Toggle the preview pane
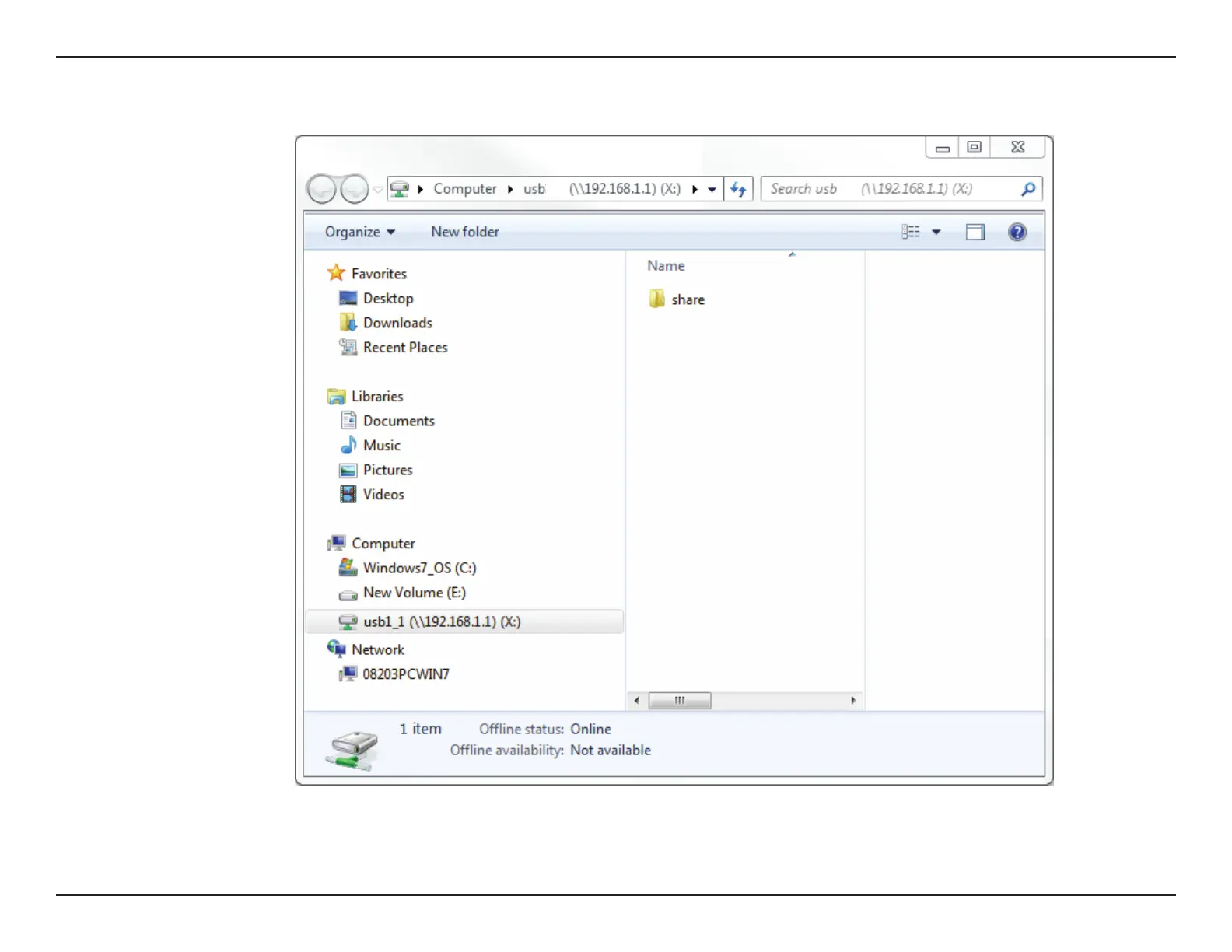The width and height of the screenshot is (1232, 952). (975, 232)
